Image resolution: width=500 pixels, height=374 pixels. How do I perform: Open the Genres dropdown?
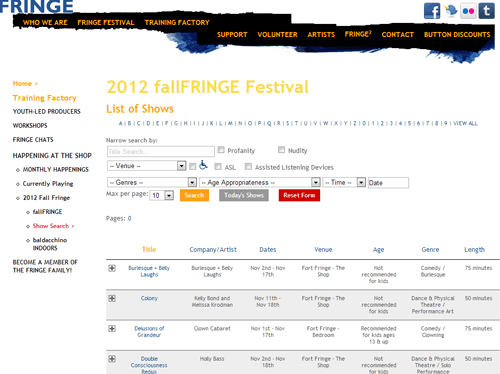point(152,182)
